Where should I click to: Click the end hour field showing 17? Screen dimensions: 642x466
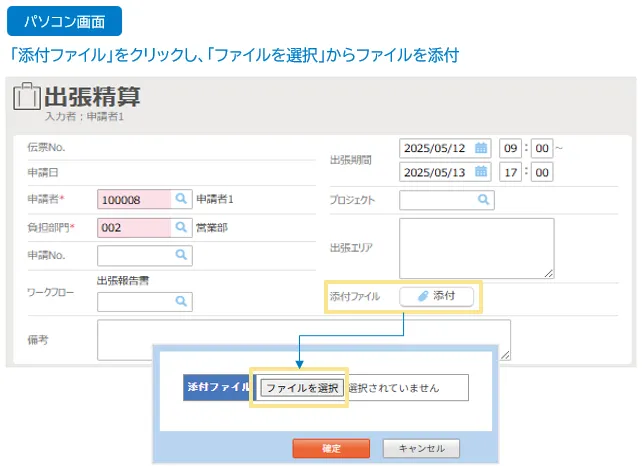click(x=509, y=173)
